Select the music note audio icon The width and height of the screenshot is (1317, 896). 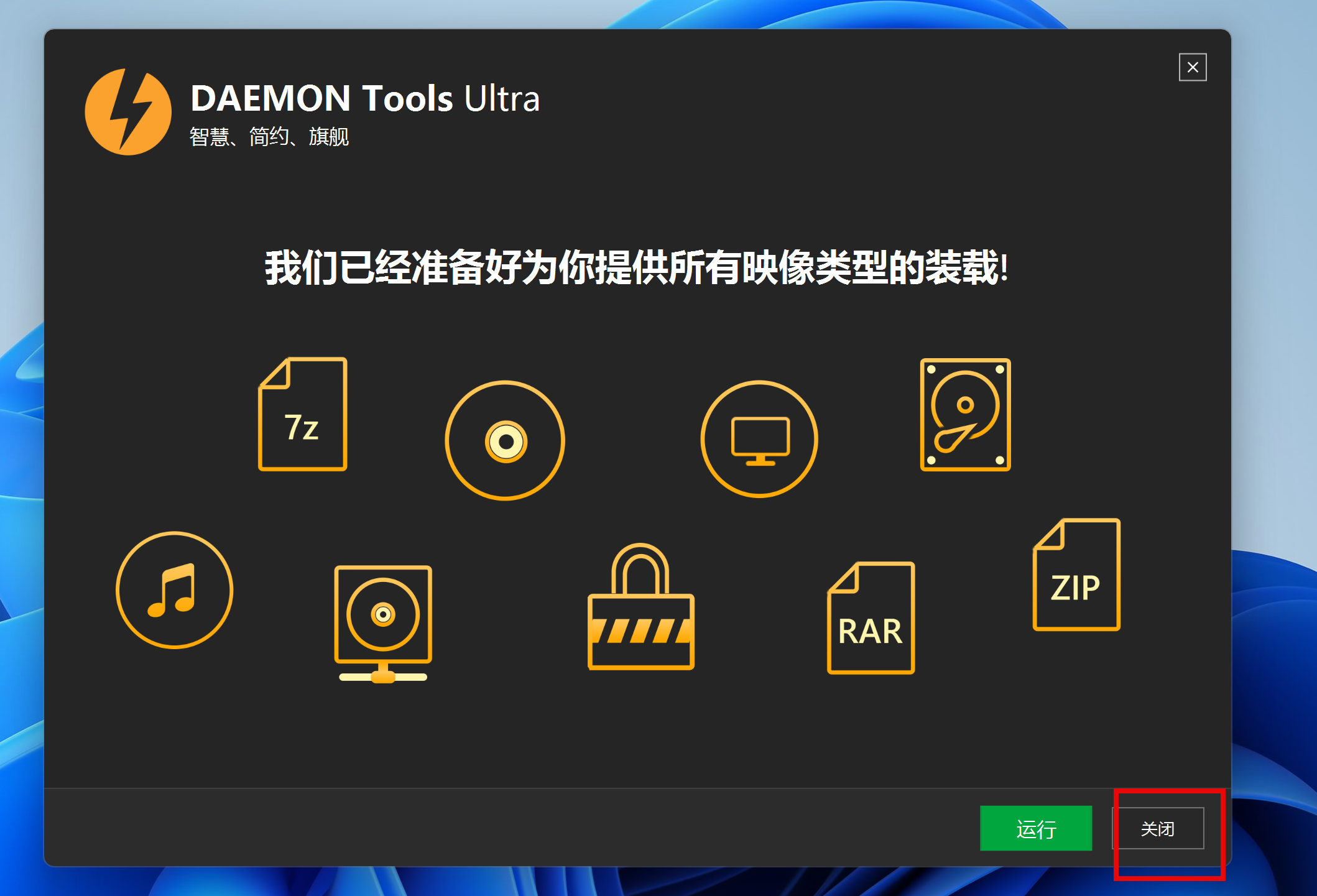click(175, 590)
